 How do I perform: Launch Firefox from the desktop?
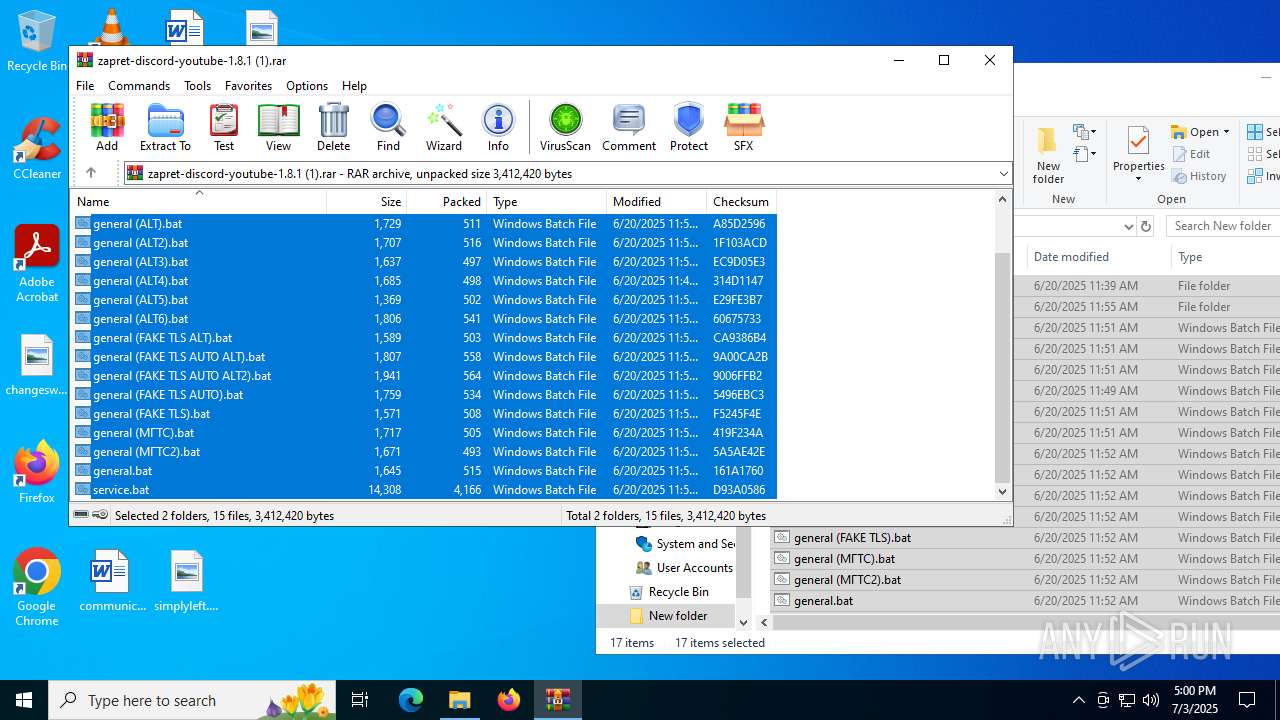[x=37, y=472]
